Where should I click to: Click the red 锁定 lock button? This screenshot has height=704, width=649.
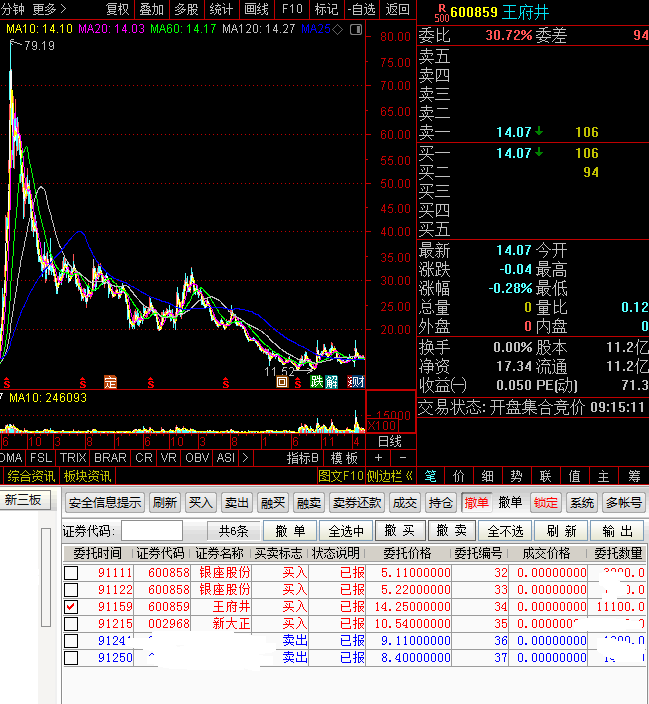(x=546, y=502)
